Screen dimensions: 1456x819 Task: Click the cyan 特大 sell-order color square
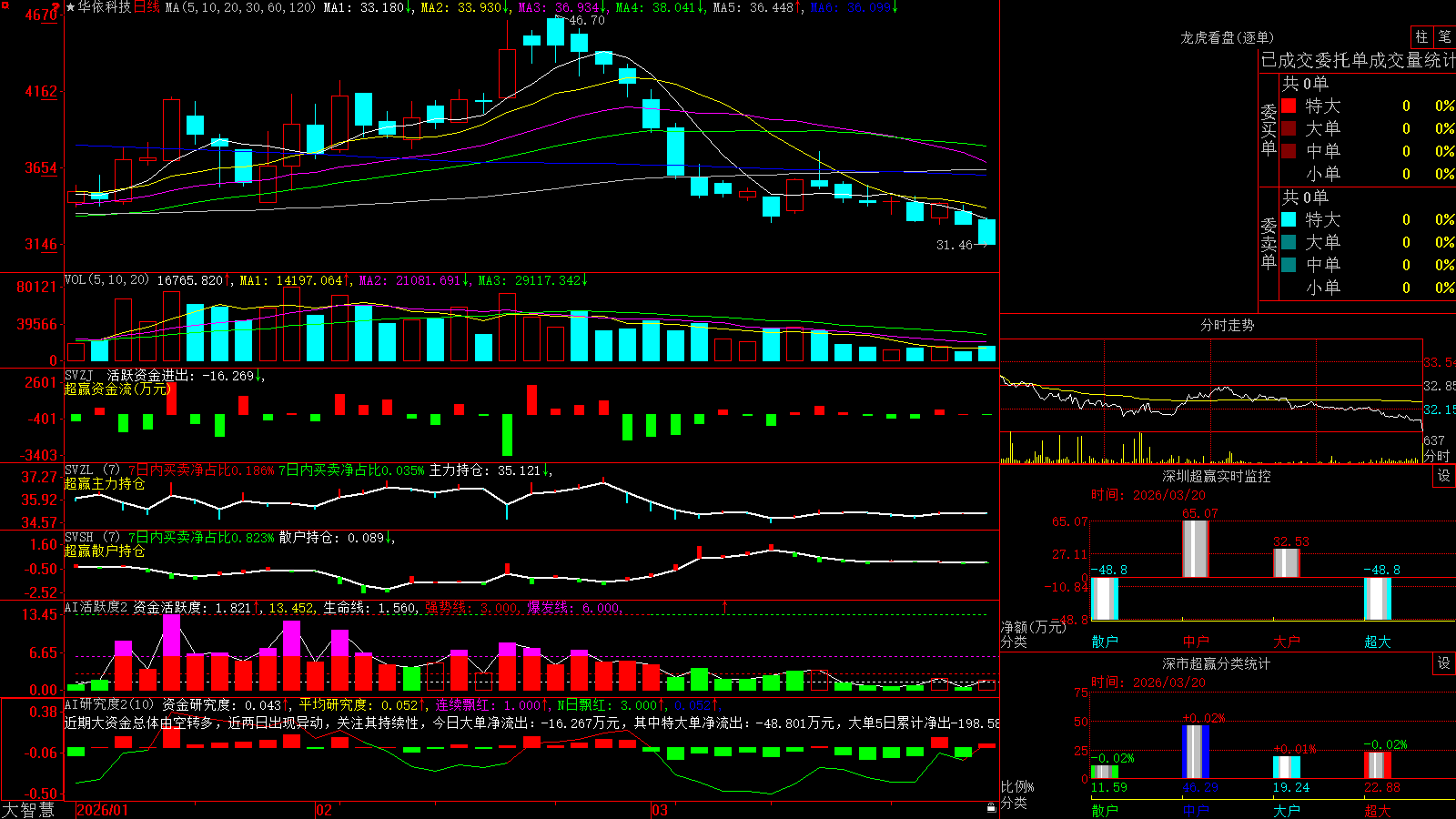(1289, 219)
